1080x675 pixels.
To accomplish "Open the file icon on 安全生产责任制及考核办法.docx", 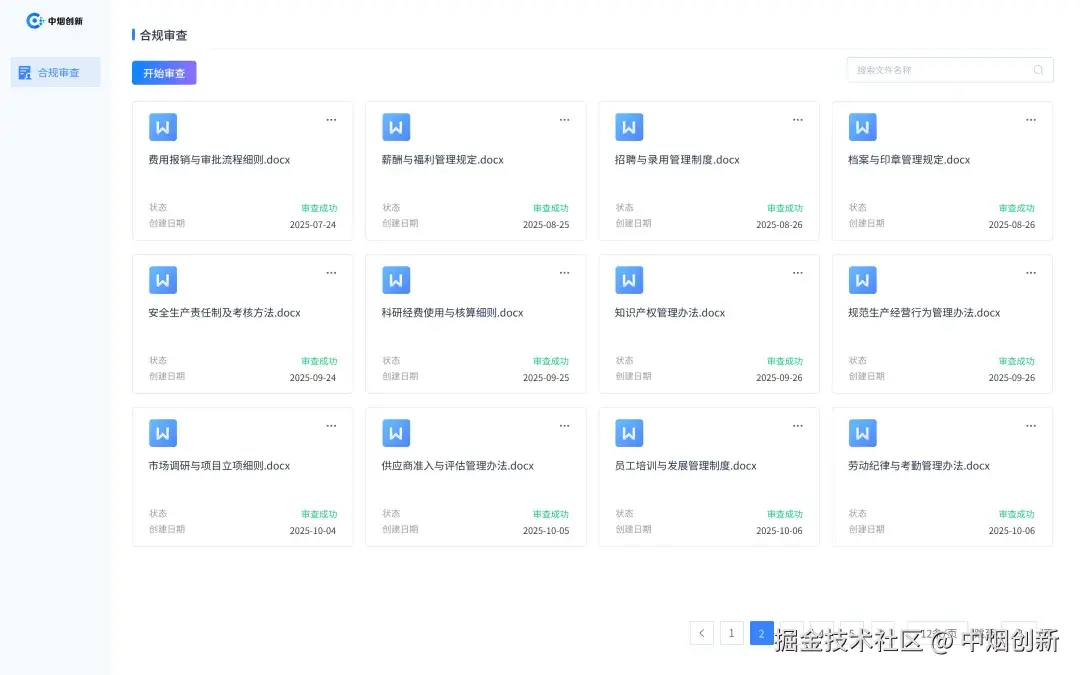I will click(163, 280).
